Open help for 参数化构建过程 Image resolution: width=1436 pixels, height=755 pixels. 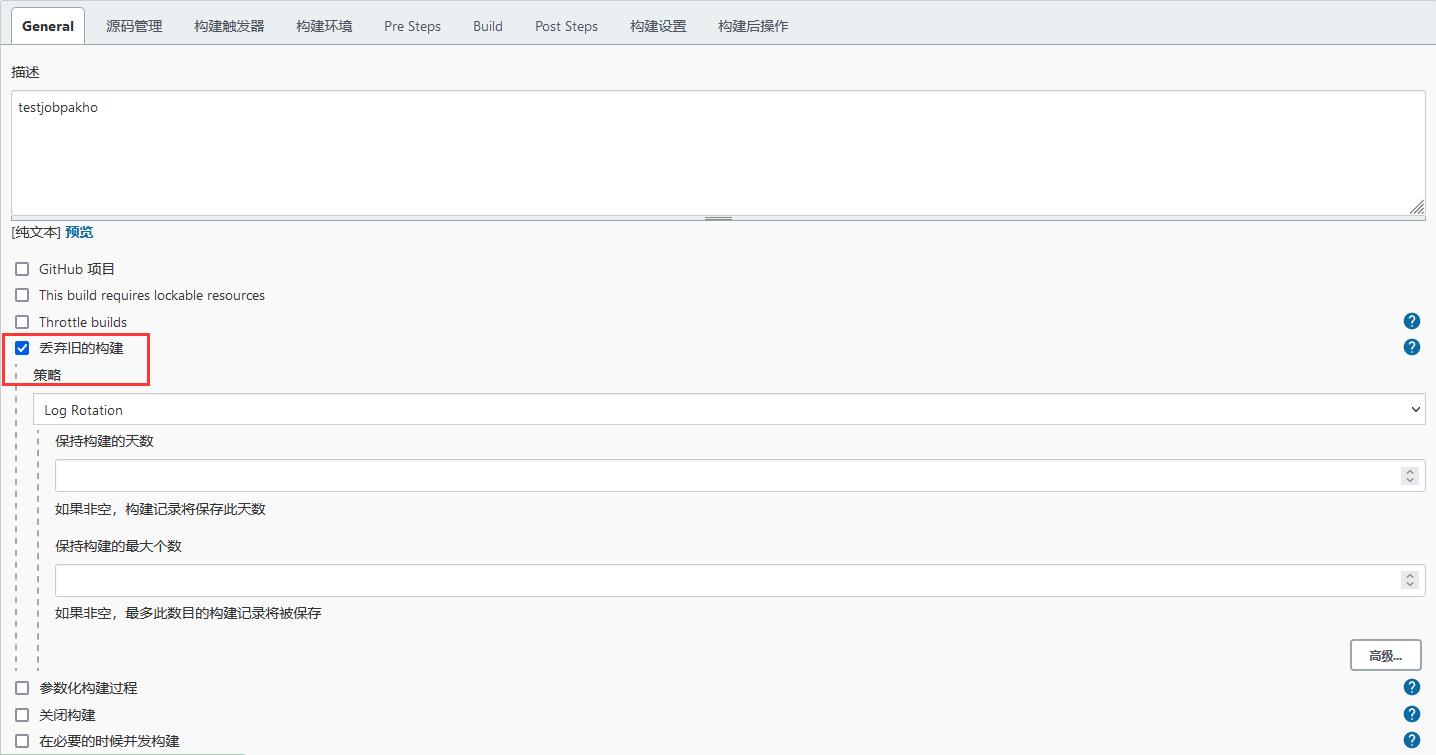(x=1411, y=687)
